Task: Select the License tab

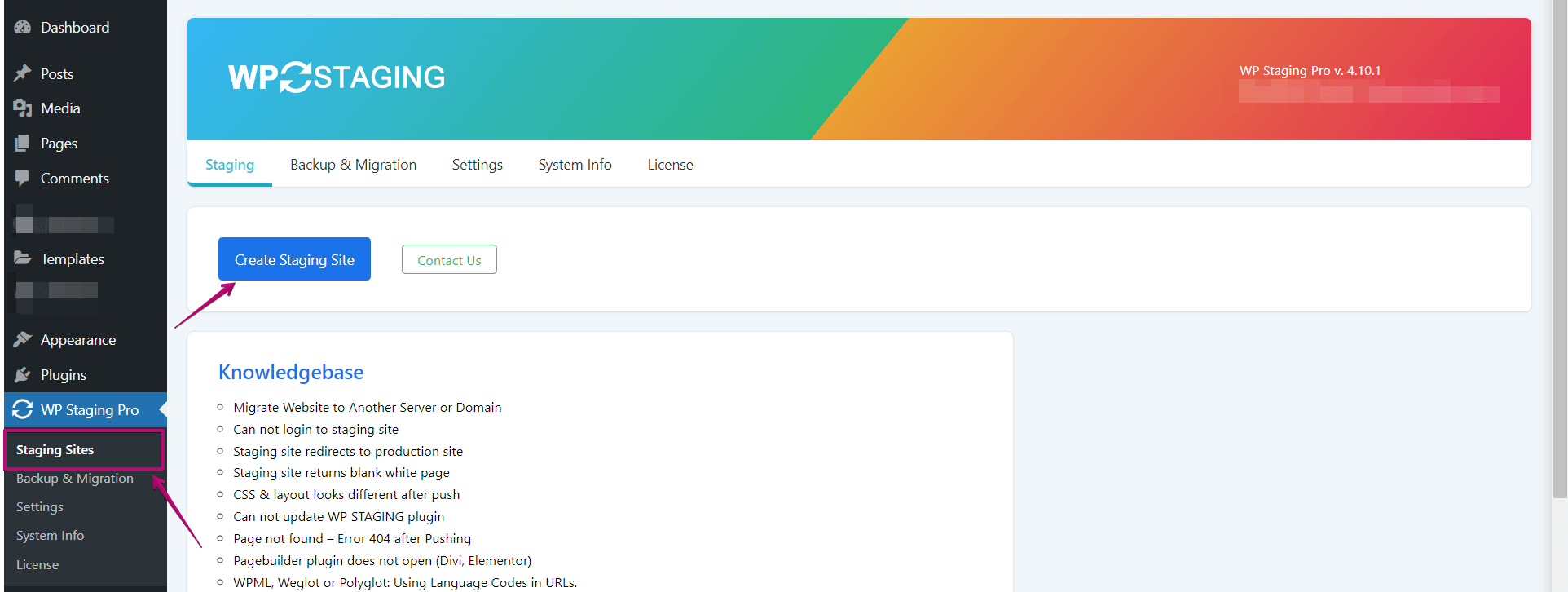Action: coord(670,165)
